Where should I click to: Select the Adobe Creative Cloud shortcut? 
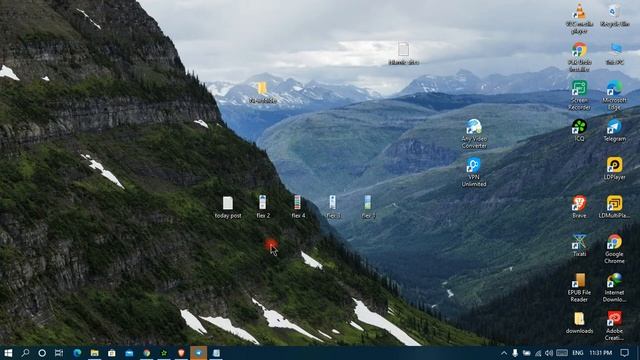click(614, 326)
